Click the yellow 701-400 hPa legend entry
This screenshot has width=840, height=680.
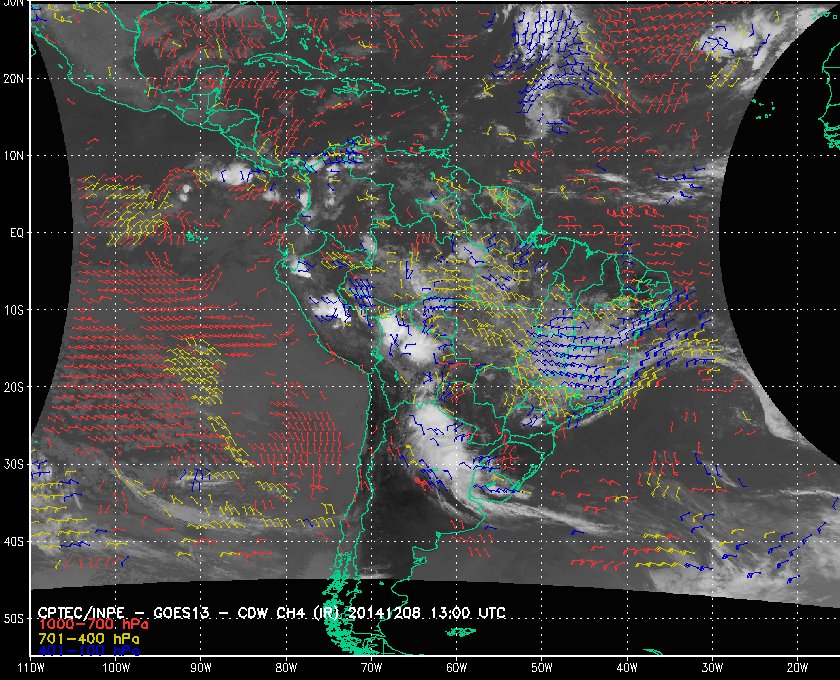tap(88, 638)
